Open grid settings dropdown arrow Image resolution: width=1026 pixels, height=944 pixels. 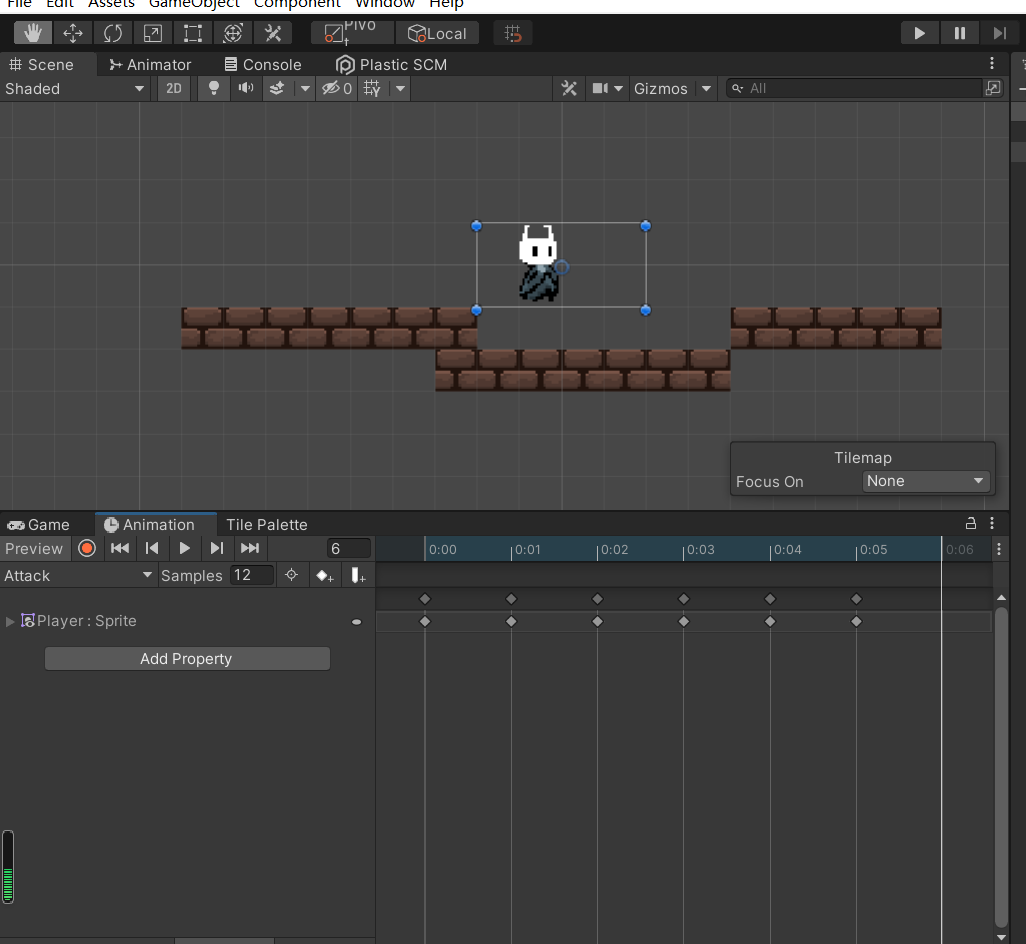click(400, 88)
